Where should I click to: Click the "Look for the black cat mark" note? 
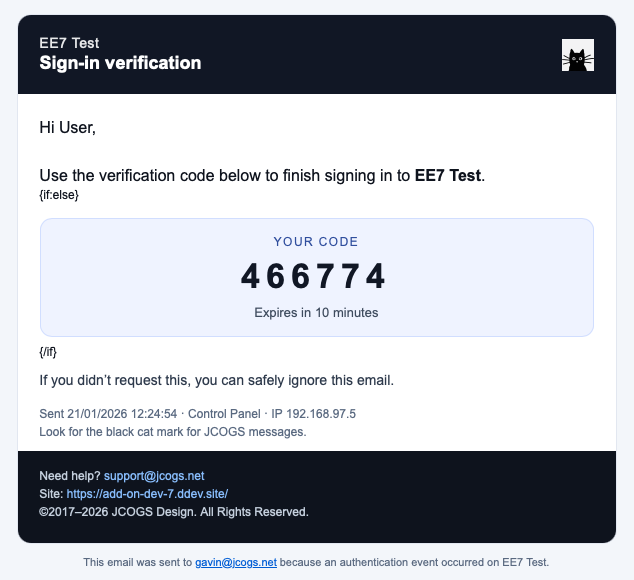[172, 432]
